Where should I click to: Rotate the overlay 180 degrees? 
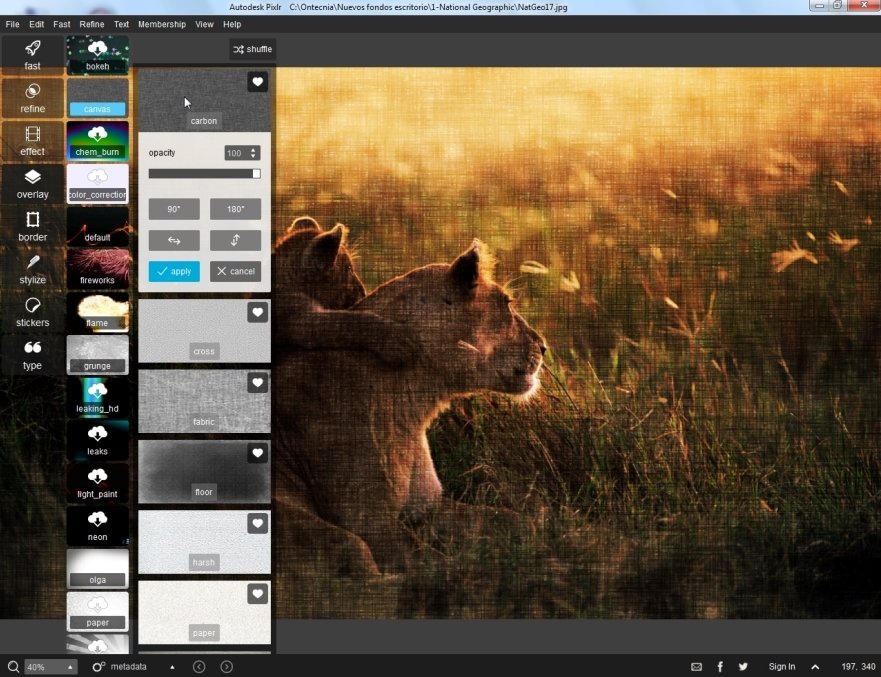(x=235, y=209)
